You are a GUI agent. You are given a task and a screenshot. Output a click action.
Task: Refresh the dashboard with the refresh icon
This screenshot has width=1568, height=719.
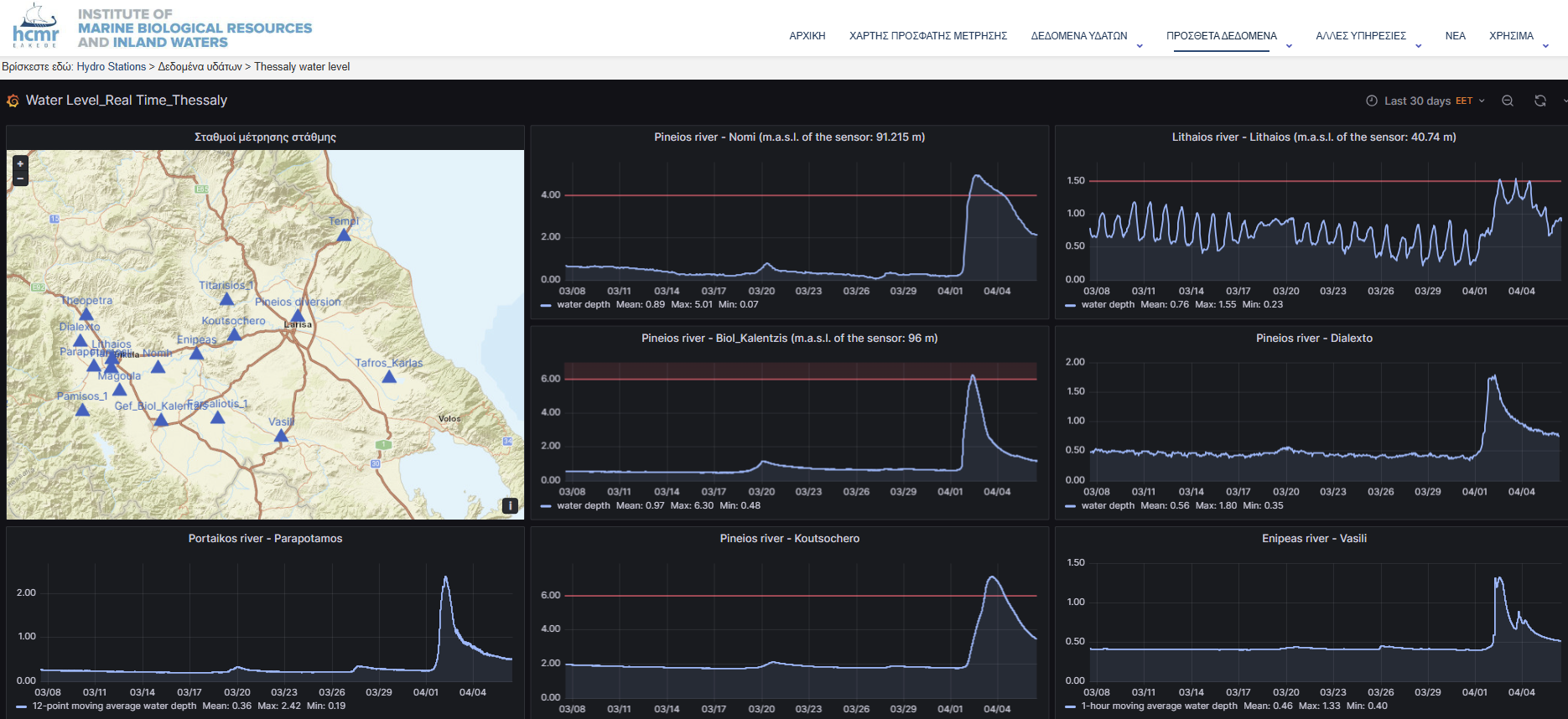click(1540, 101)
